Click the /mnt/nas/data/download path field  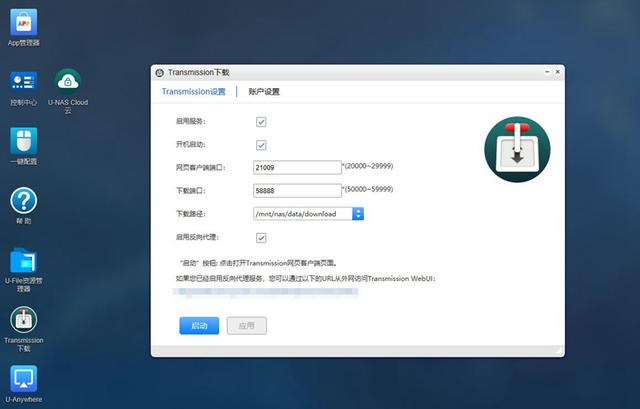(302, 214)
